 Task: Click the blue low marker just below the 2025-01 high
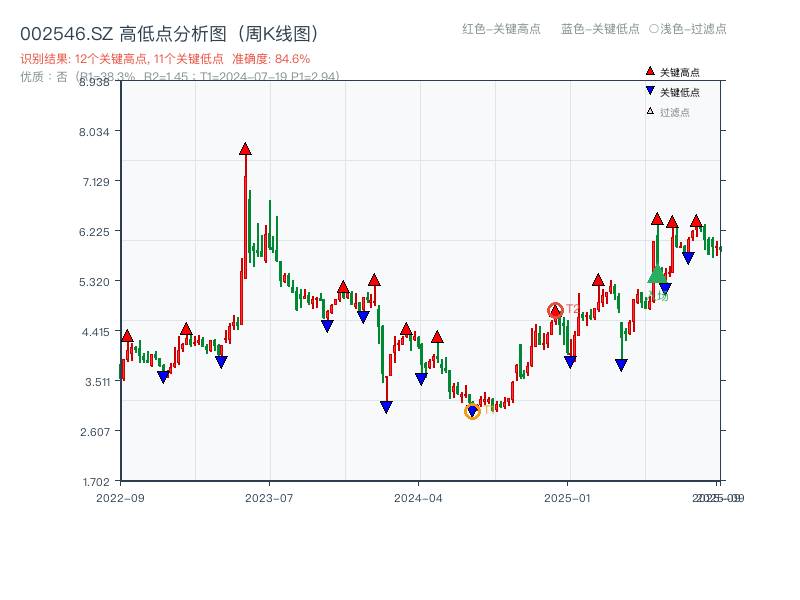570,362
